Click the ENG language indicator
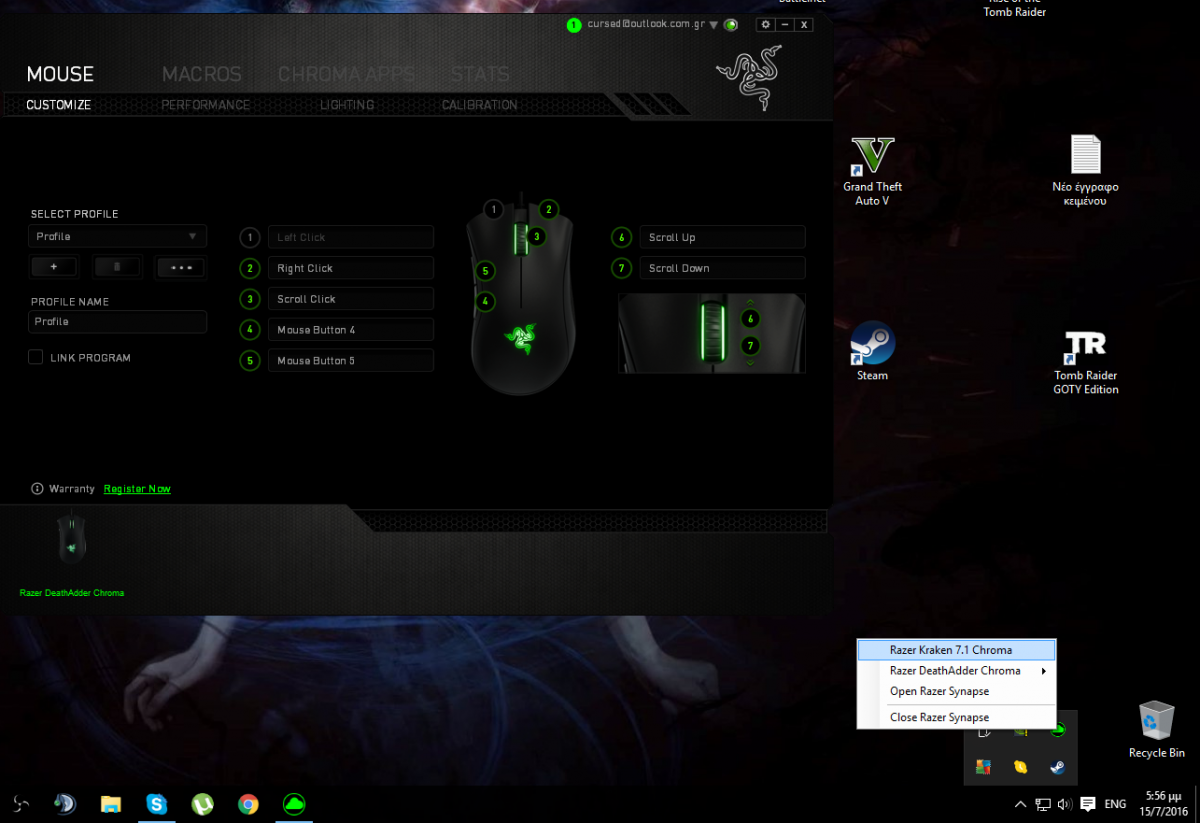This screenshot has width=1200, height=823. coord(1115,804)
